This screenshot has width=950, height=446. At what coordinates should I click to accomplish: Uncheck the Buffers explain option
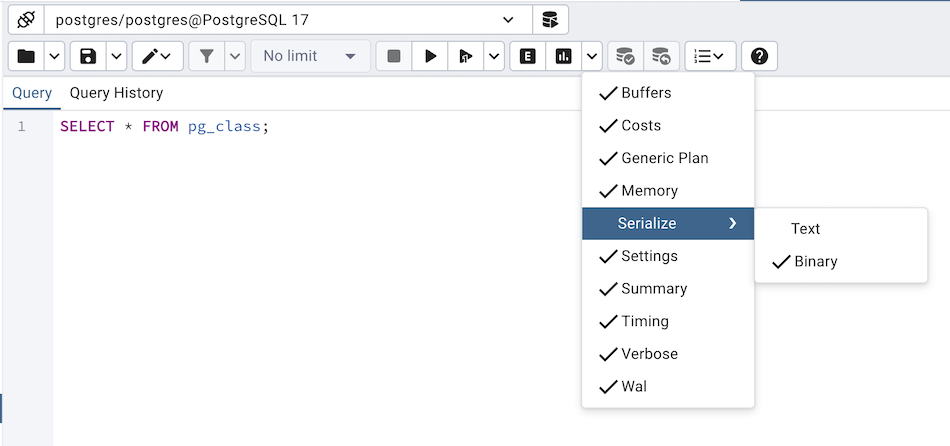pyautogui.click(x=646, y=93)
